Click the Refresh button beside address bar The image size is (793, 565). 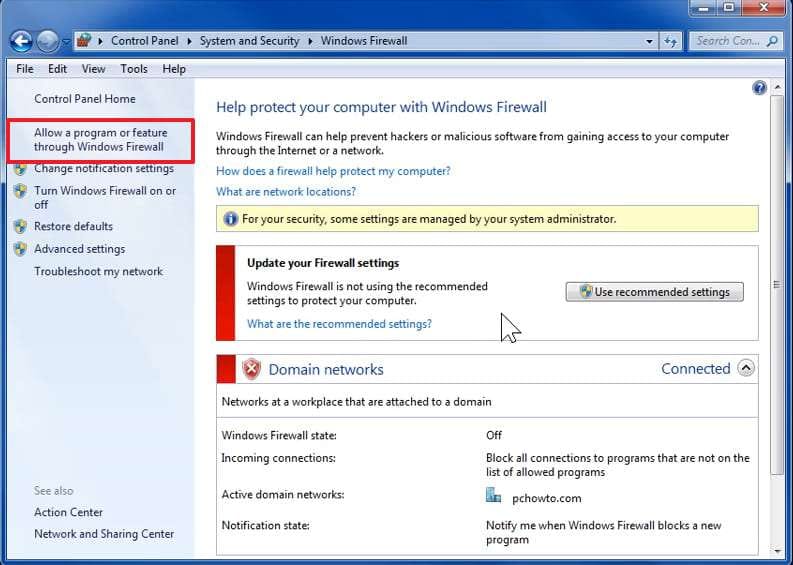pos(671,41)
